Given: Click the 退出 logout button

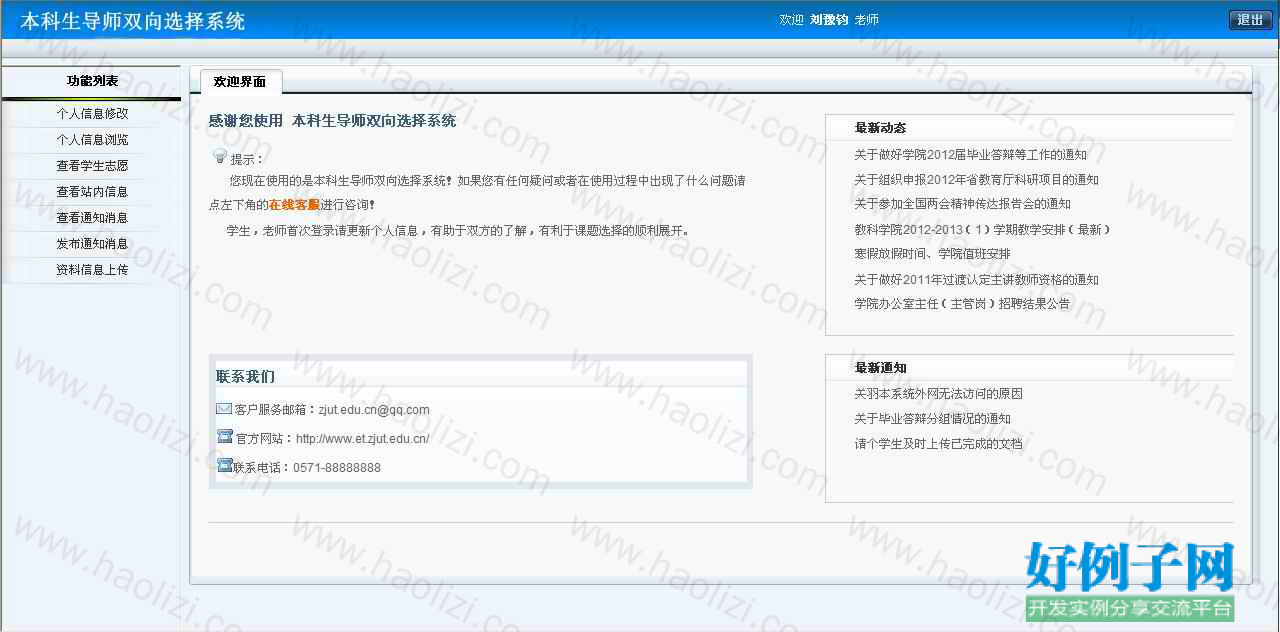Looking at the screenshot, I should [1250, 20].
